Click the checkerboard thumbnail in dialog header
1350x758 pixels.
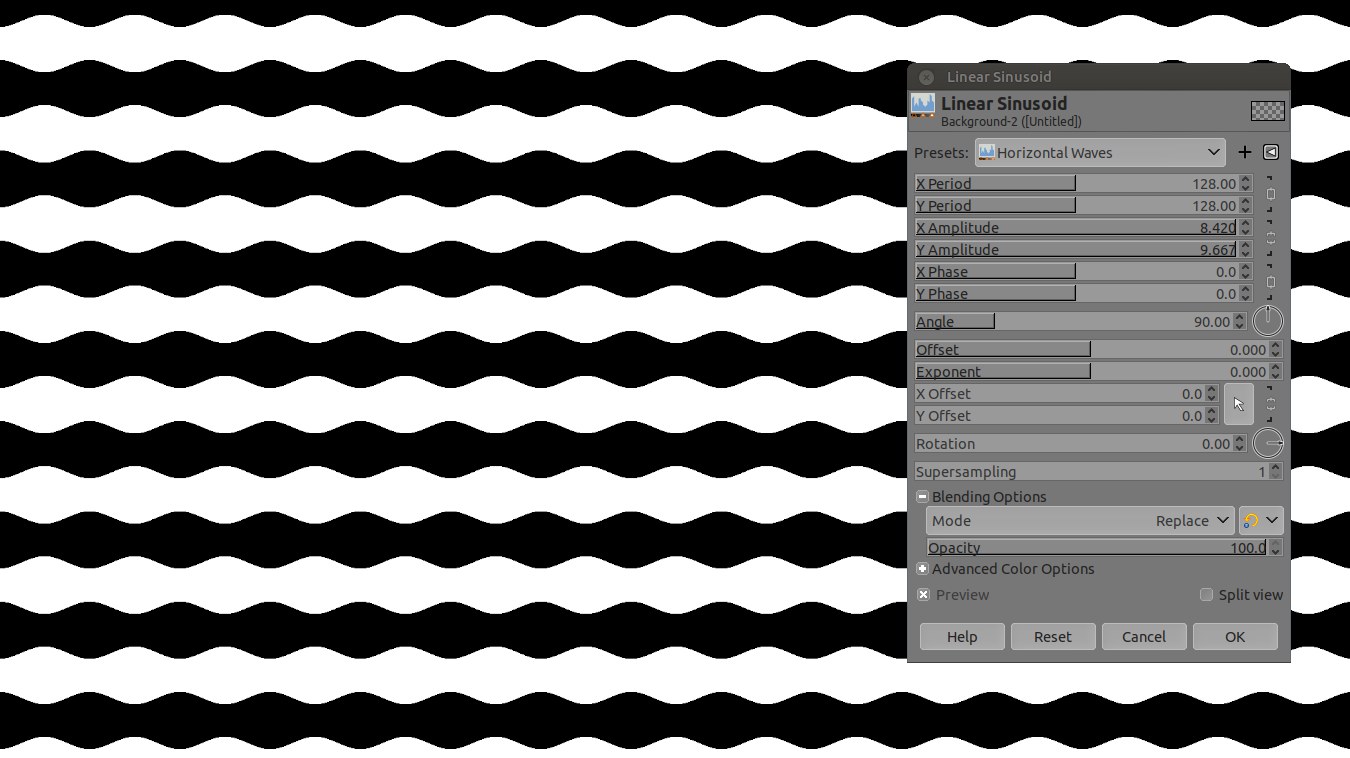1267,111
